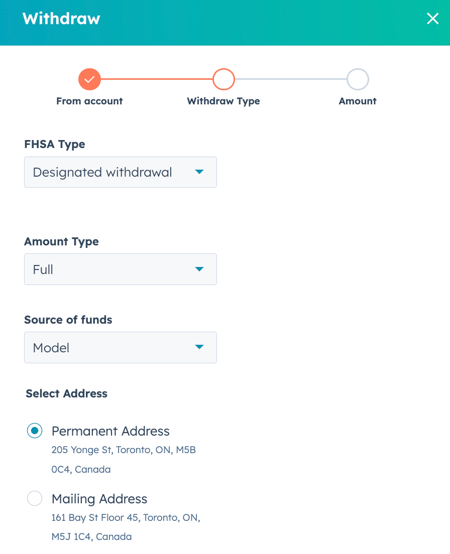450x554 pixels.
Task: Click the completed From account checkmark step
Action: point(89,79)
